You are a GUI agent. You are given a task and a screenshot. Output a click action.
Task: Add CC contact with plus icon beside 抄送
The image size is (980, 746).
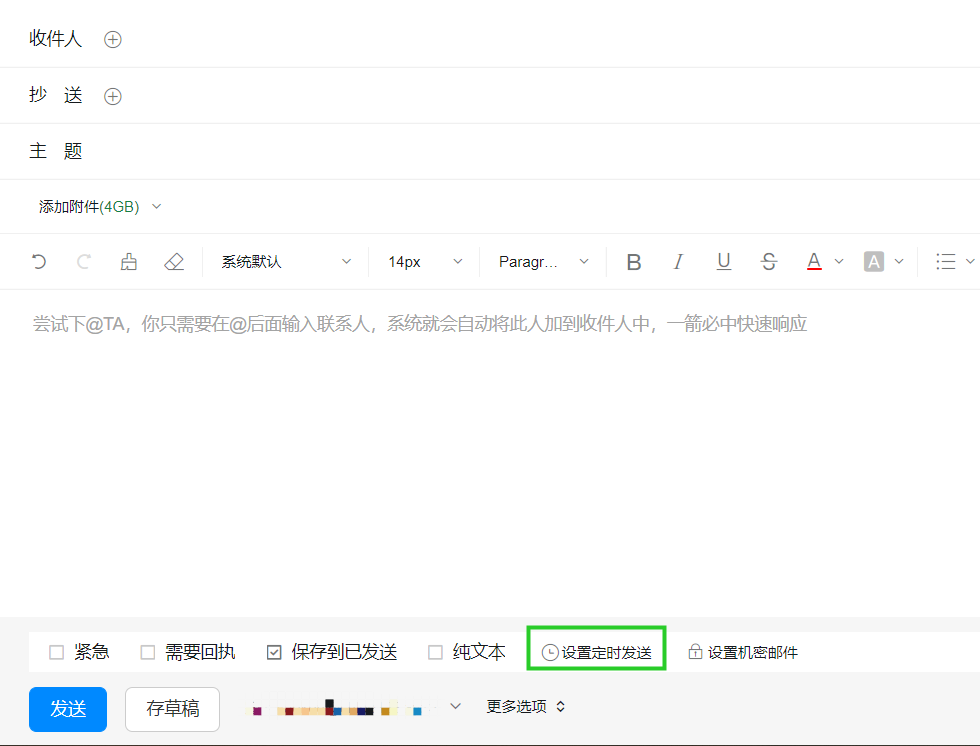[112, 96]
